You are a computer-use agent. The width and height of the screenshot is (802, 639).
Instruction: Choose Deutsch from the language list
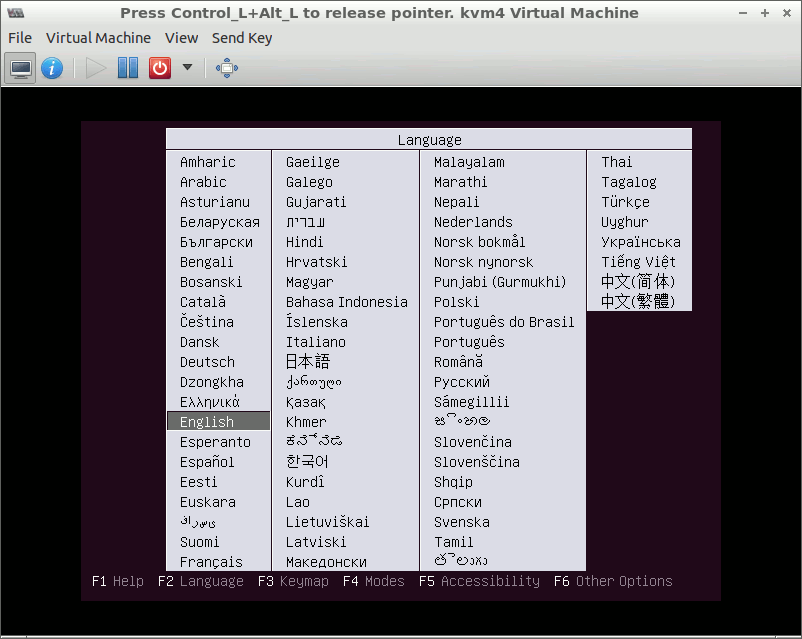tap(207, 362)
